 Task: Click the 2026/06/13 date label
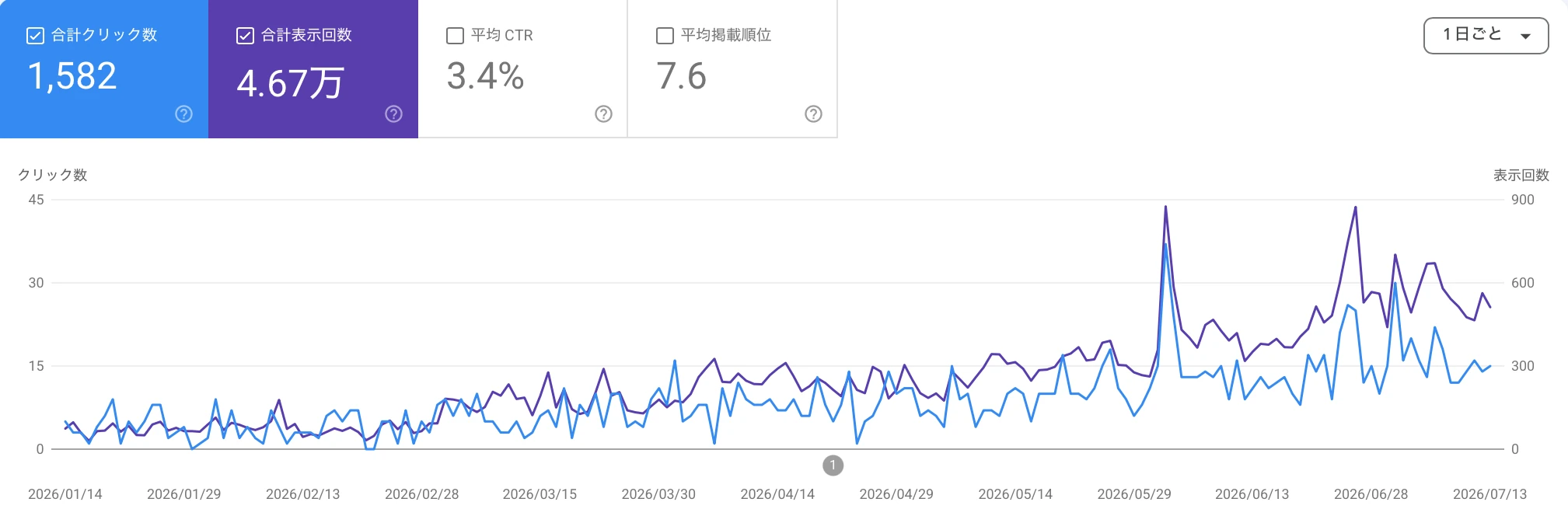[1252, 494]
